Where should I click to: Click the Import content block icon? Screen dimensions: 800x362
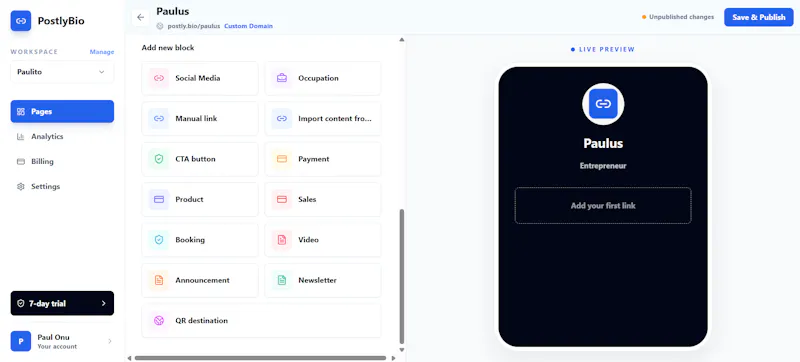click(282, 118)
